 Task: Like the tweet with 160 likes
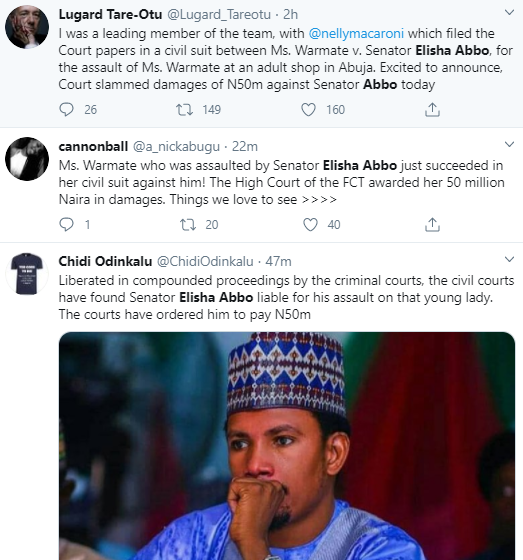pyautogui.click(x=308, y=110)
